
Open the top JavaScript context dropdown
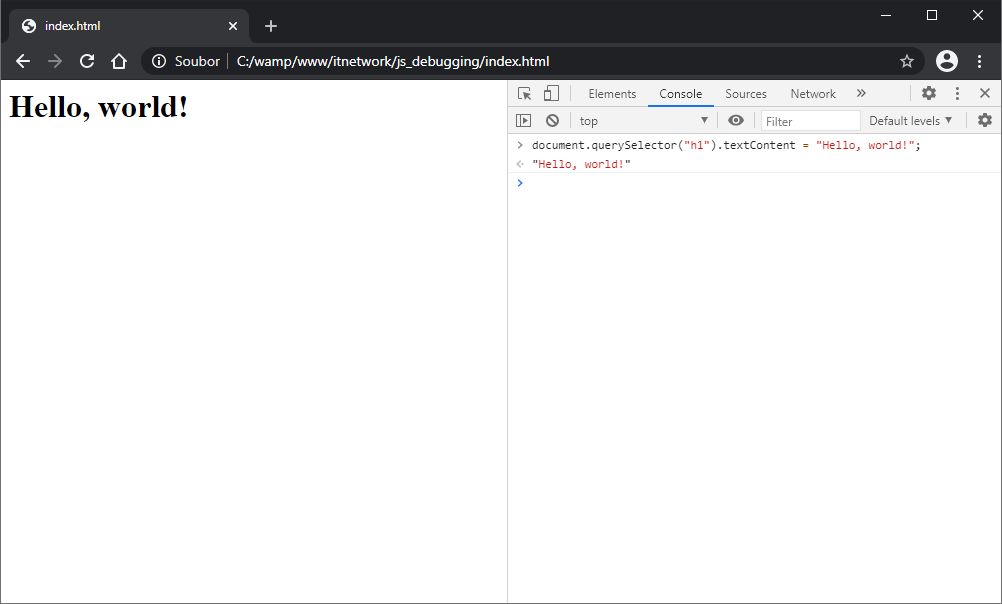(643, 121)
